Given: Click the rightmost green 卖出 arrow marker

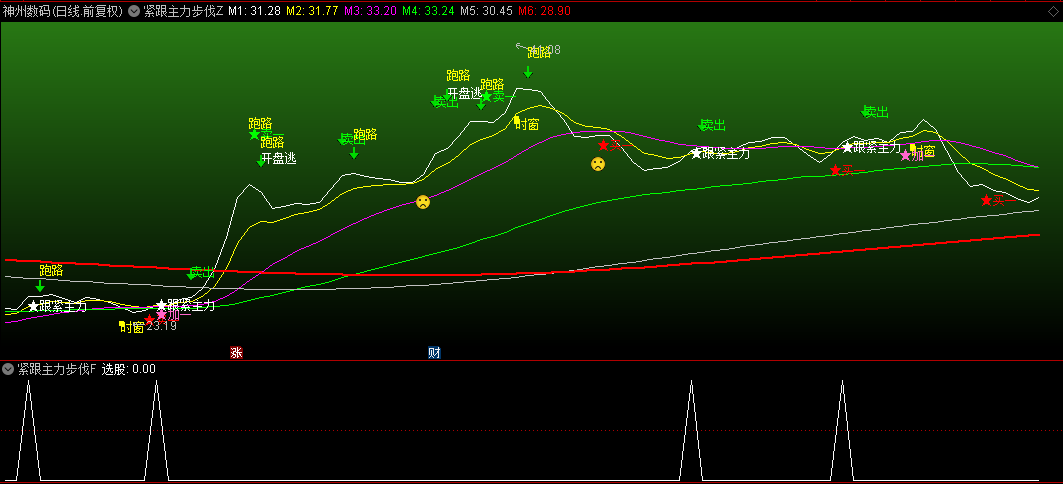Looking at the screenshot, I should pos(866,111).
